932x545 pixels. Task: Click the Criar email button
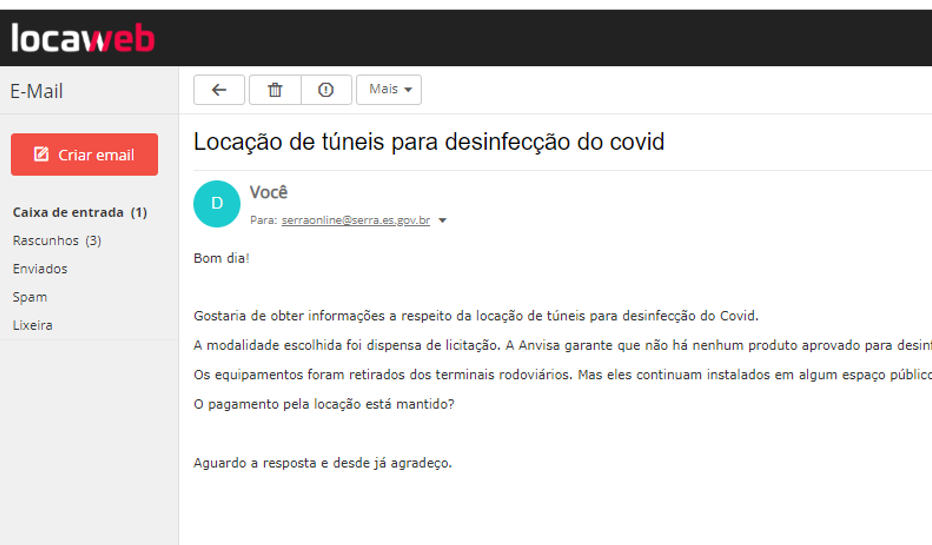84,155
